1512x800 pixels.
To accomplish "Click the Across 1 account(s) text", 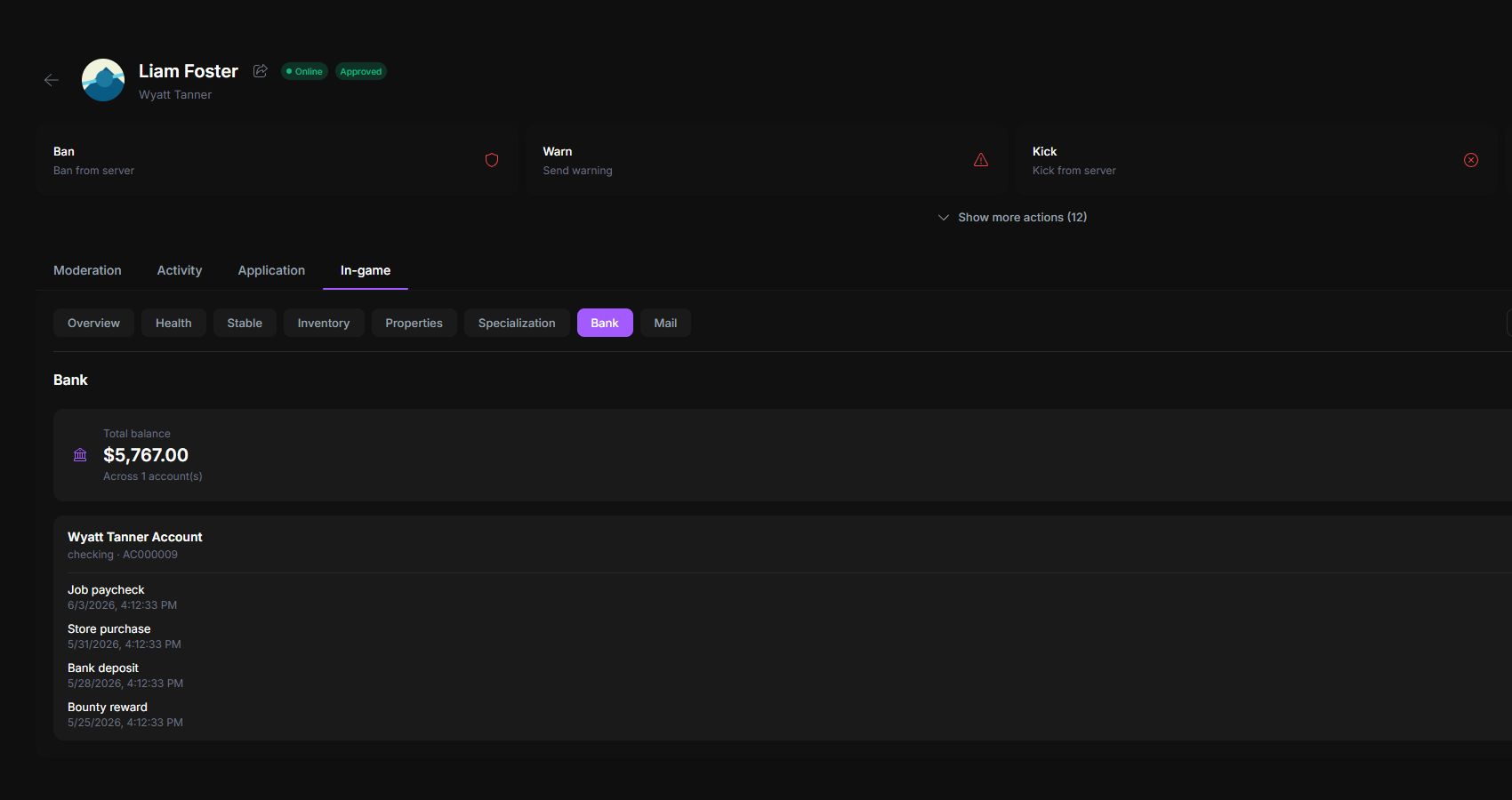I will coord(153,476).
